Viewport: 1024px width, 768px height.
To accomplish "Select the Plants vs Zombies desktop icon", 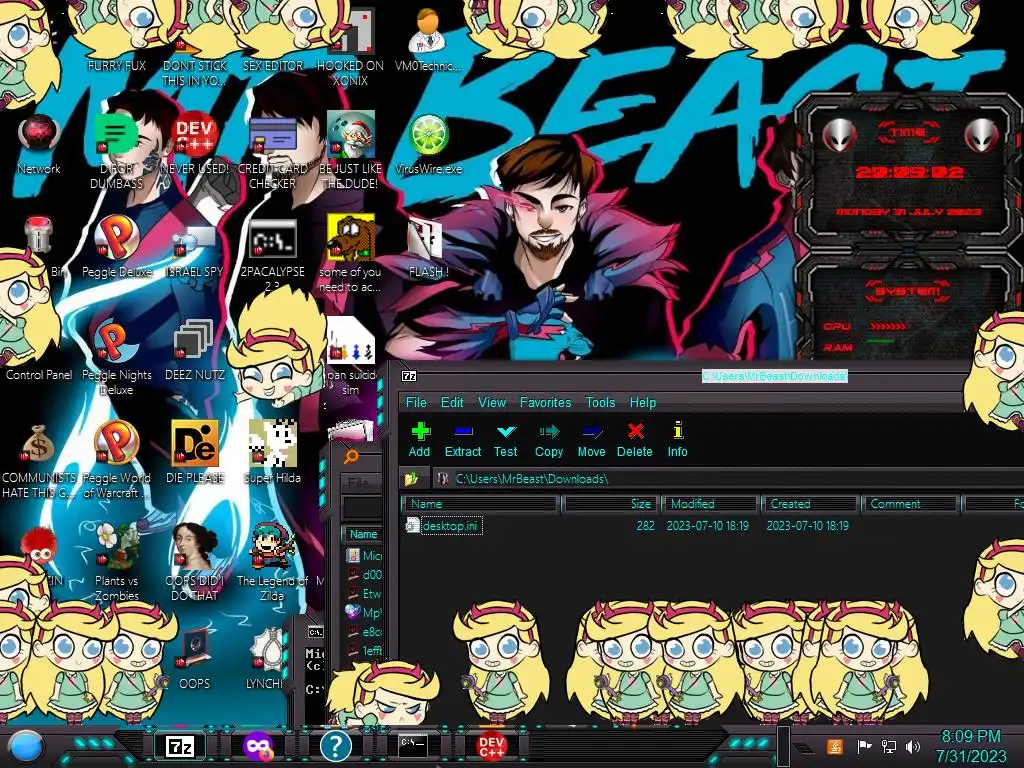I will (116, 564).
